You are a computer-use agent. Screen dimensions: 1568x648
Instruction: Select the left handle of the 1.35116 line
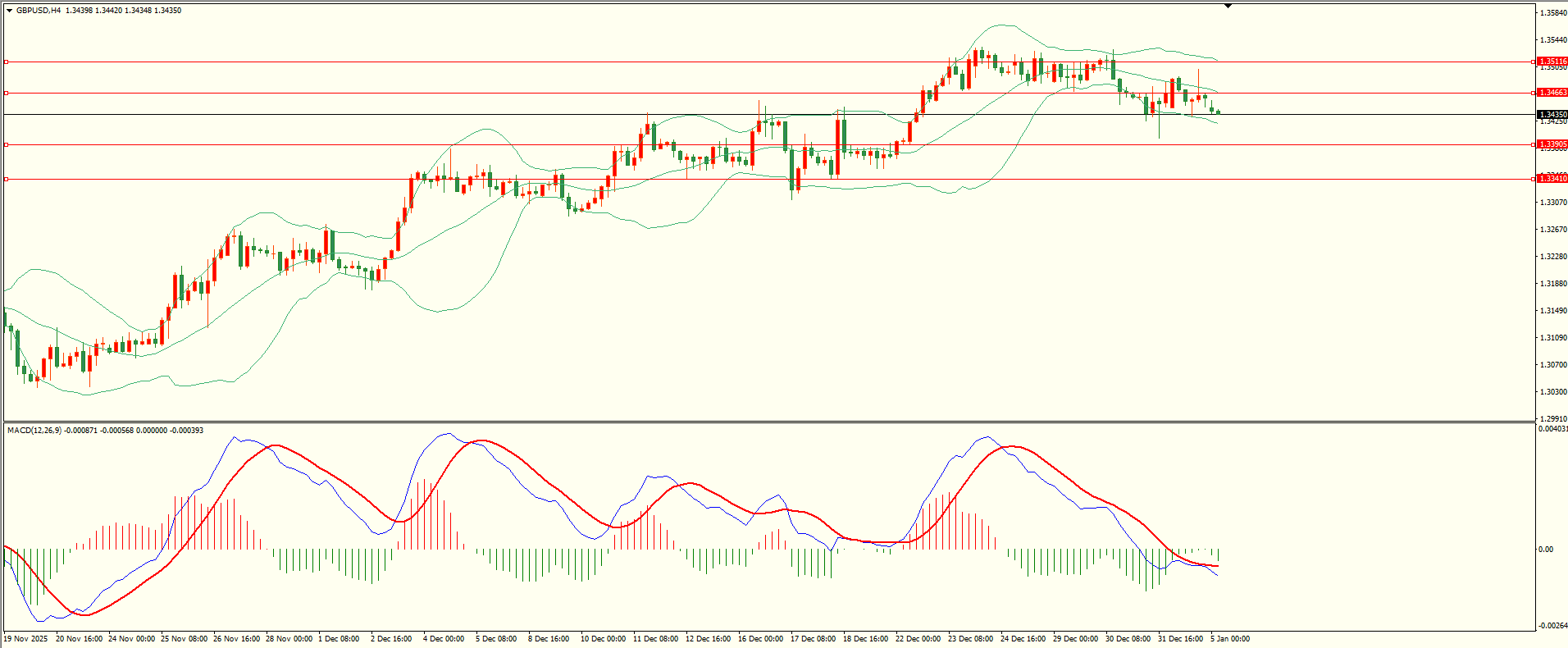tap(7, 62)
